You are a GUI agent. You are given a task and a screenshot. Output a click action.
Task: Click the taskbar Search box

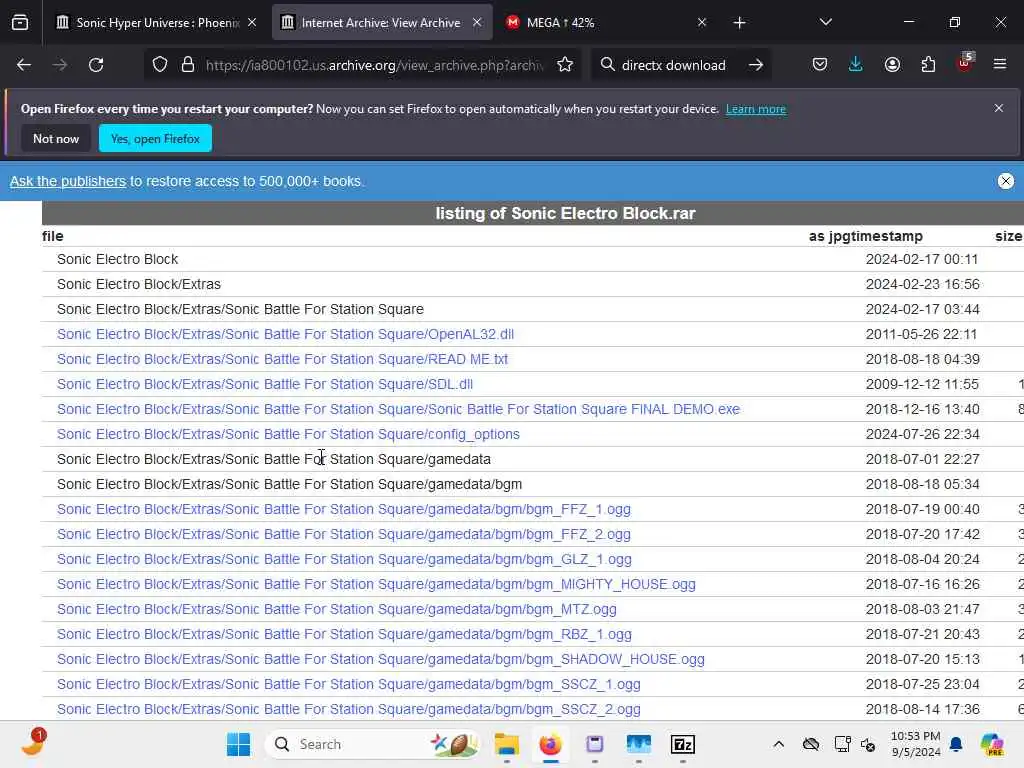374,744
